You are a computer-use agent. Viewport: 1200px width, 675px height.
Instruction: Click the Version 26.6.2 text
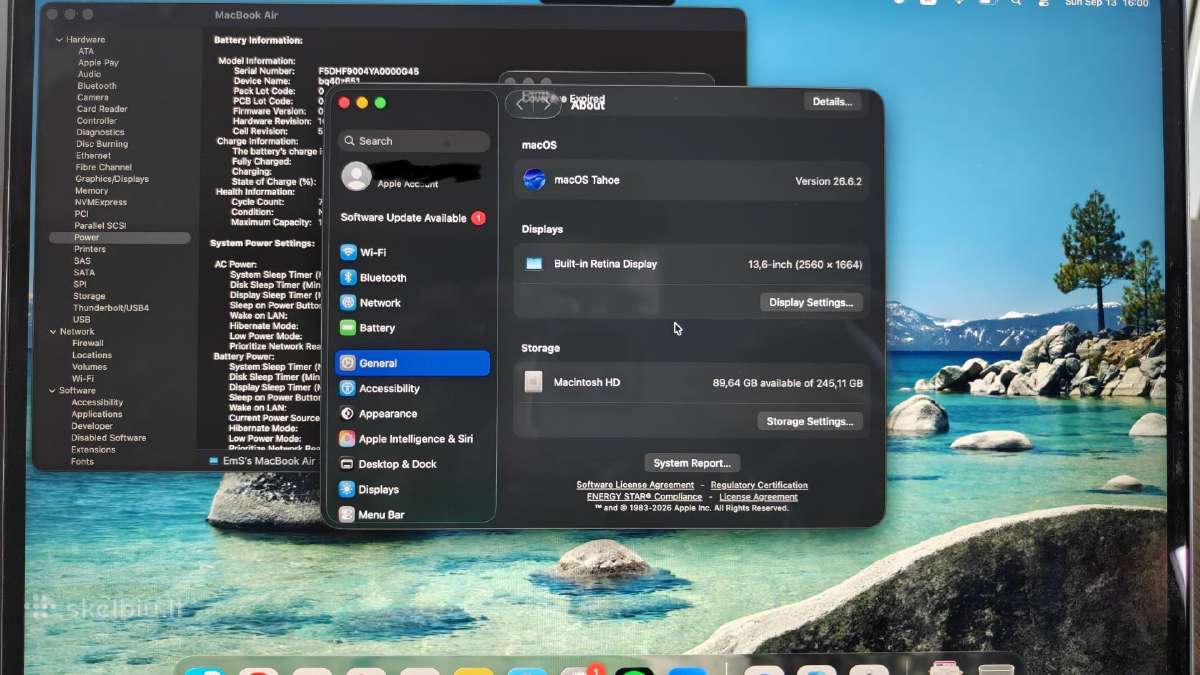(x=828, y=181)
